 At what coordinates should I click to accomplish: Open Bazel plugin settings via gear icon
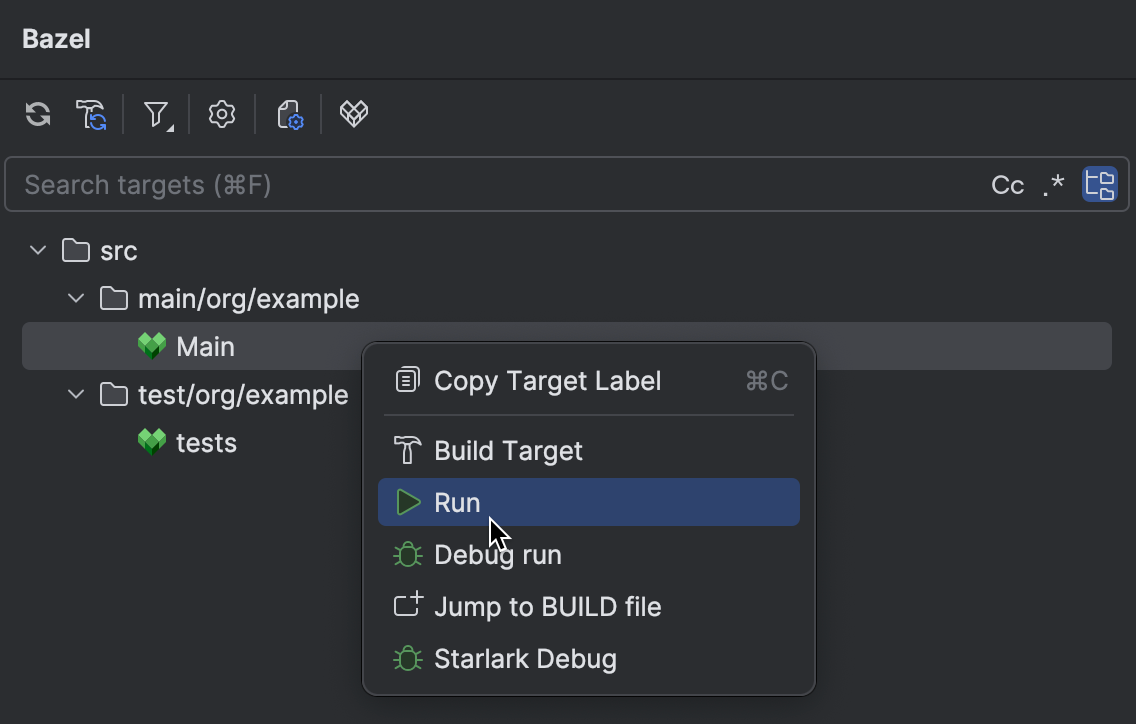[221, 114]
